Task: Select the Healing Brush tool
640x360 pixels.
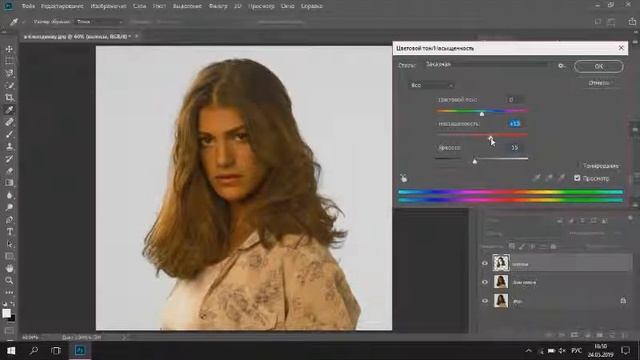Action: click(9, 122)
